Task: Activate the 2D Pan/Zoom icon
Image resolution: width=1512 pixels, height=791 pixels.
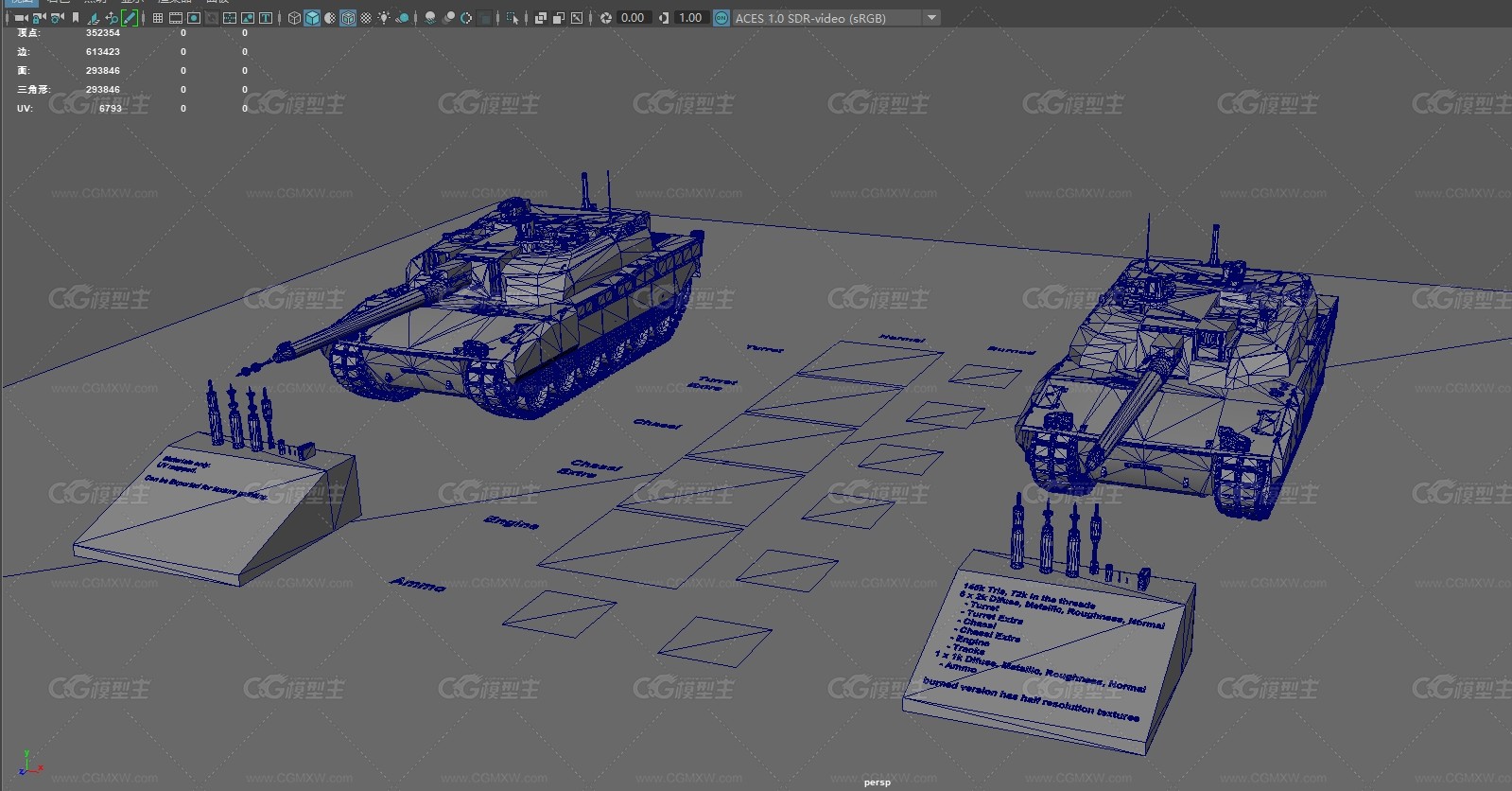Action: pos(112,18)
